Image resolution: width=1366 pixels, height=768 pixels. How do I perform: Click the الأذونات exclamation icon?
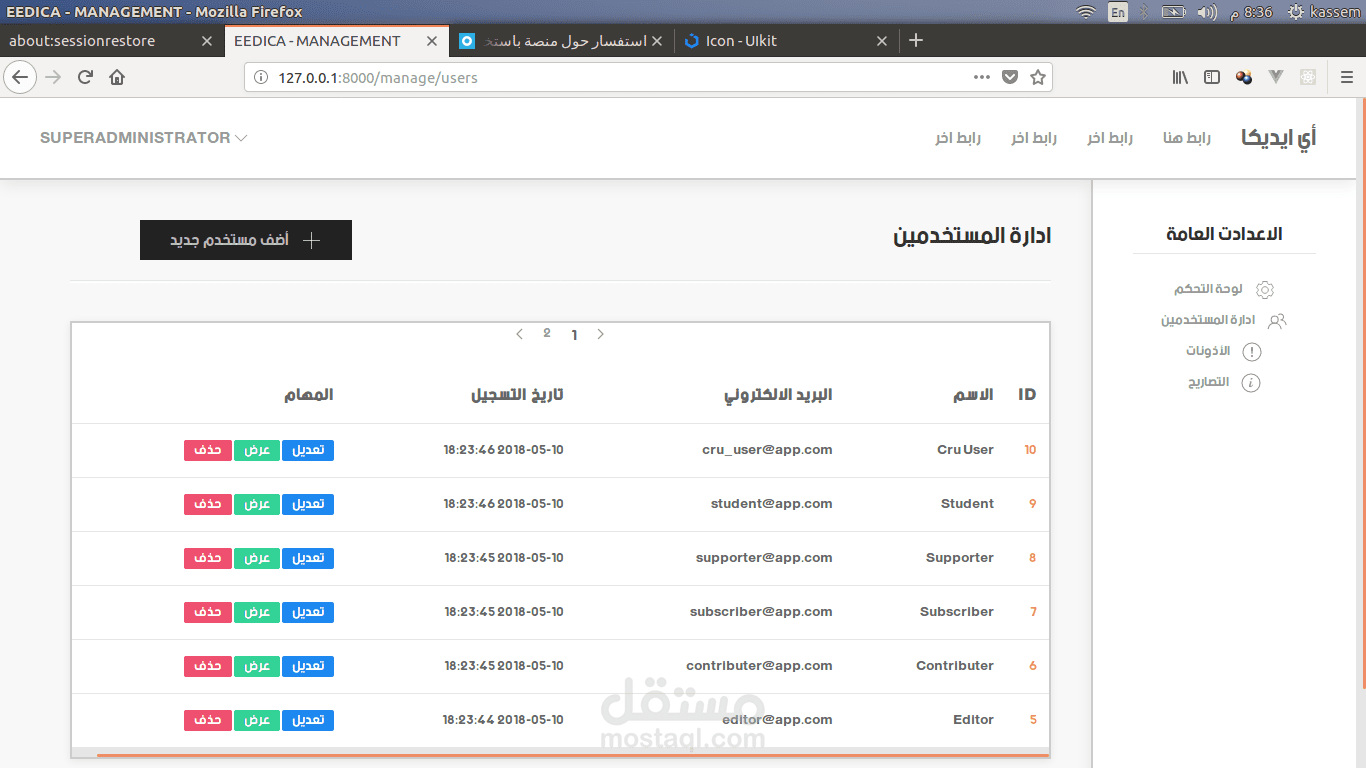tap(1252, 351)
